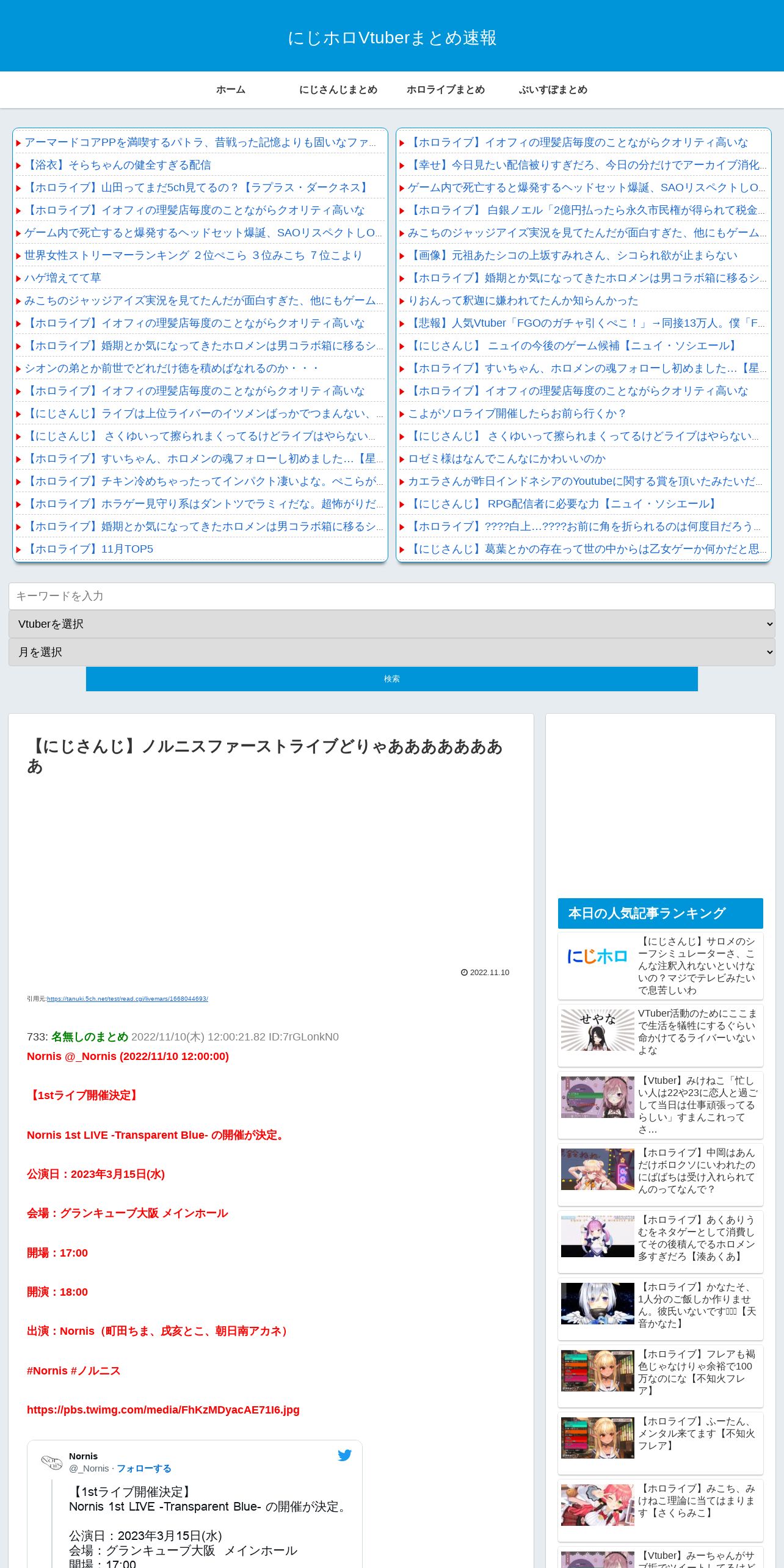Image resolution: width=784 pixels, height=1568 pixels.
Task: Click the ふーたん、メンタル来てます thumbnail
Action: (598, 1438)
